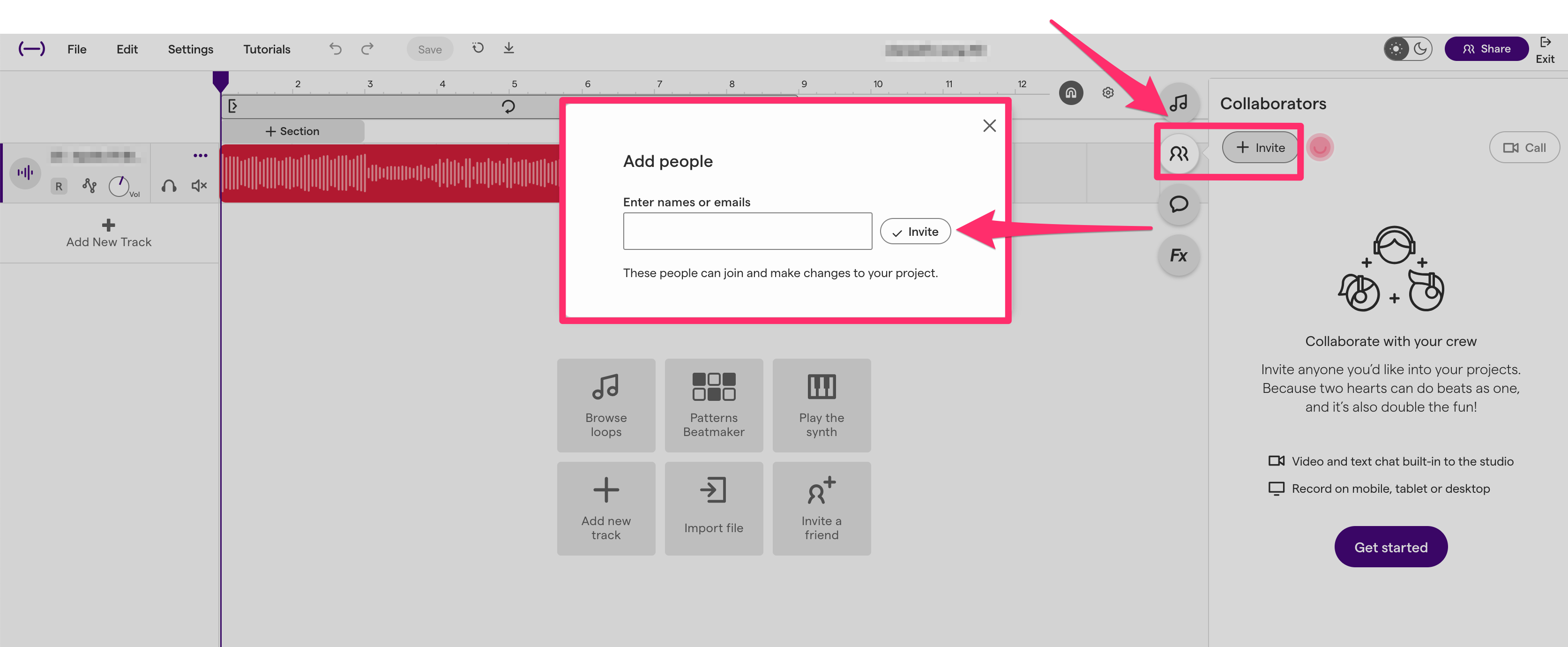Click the redo arrow icon
This screenshot has width=1568, height=647.
[367, 49]
